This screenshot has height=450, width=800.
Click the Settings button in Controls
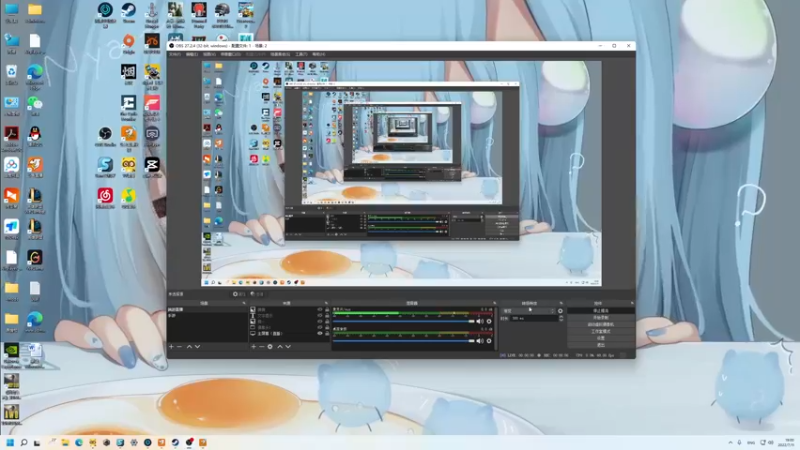click(x=601, y=338)
